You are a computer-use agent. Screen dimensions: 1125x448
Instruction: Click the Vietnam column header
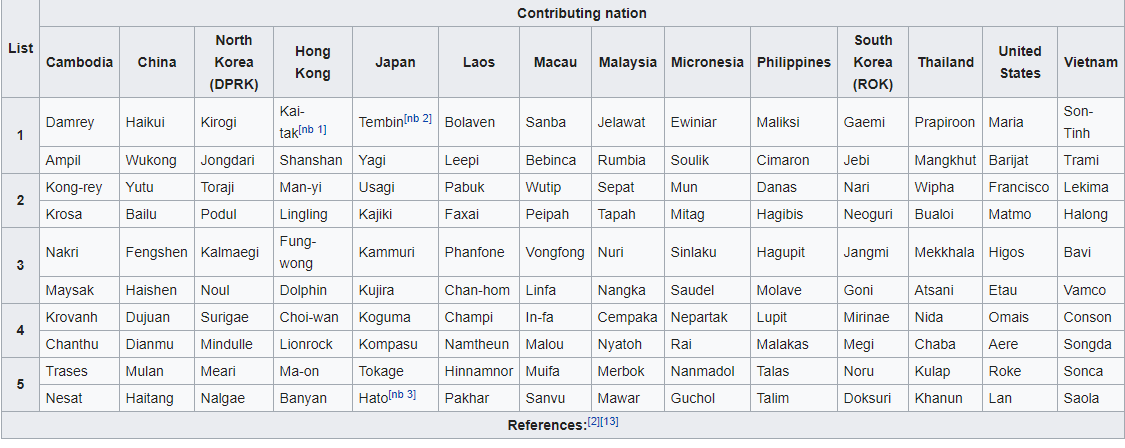[1091, 62]
